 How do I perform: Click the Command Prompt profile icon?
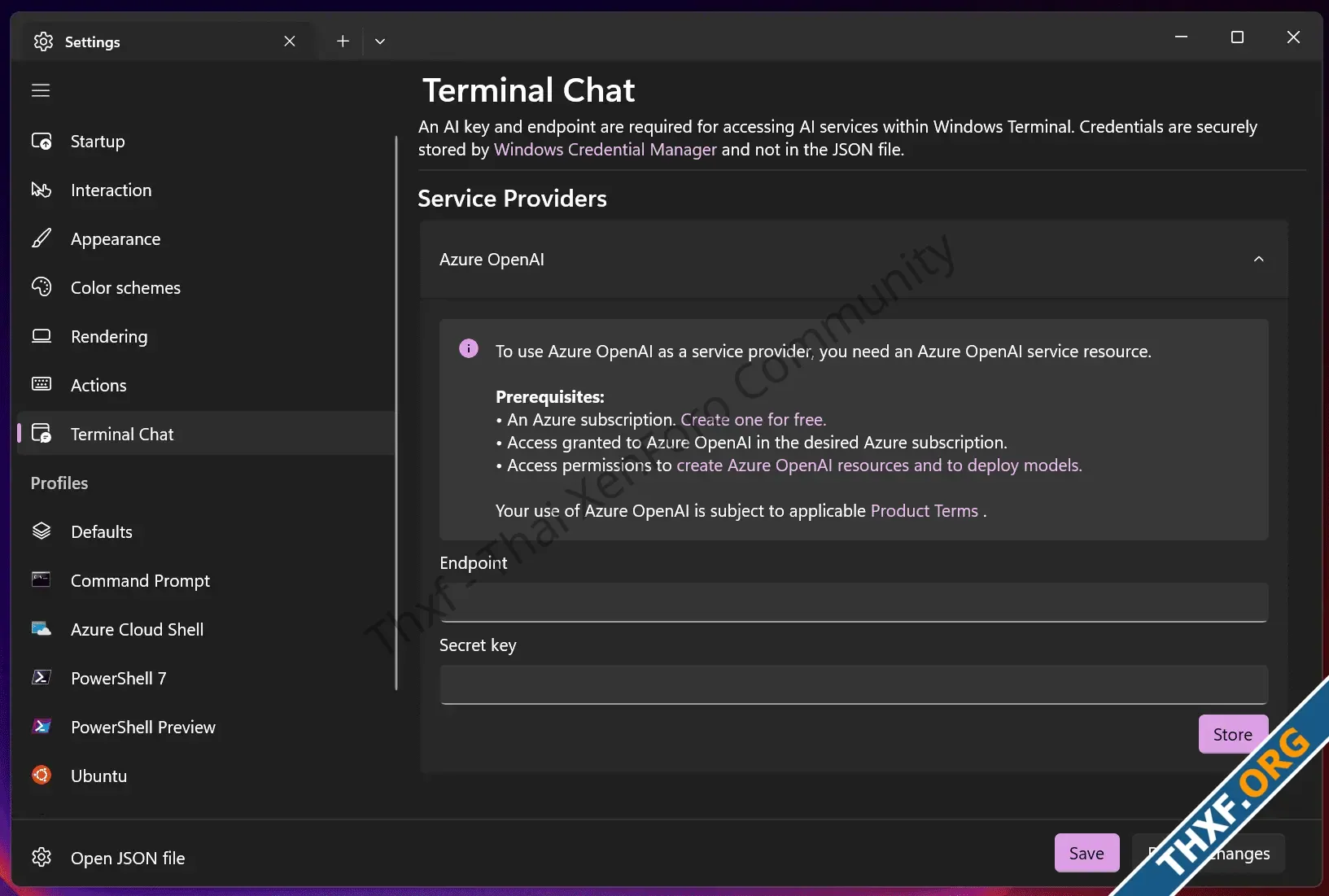(42, 579)
